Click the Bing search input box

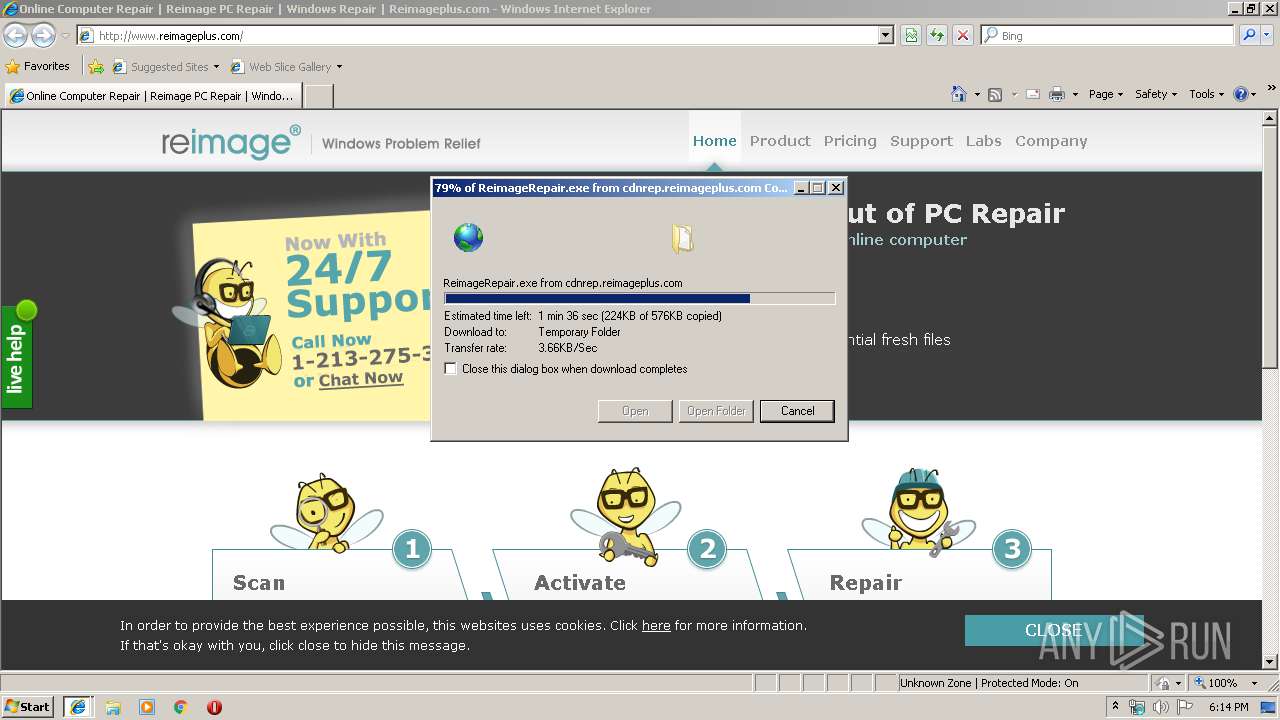[x=1108, y=35]
